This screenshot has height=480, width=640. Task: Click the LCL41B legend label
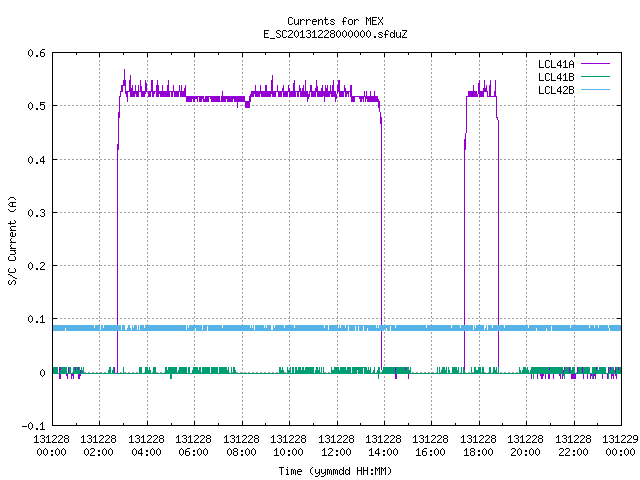pyautogui.click(x=556, y=77)
